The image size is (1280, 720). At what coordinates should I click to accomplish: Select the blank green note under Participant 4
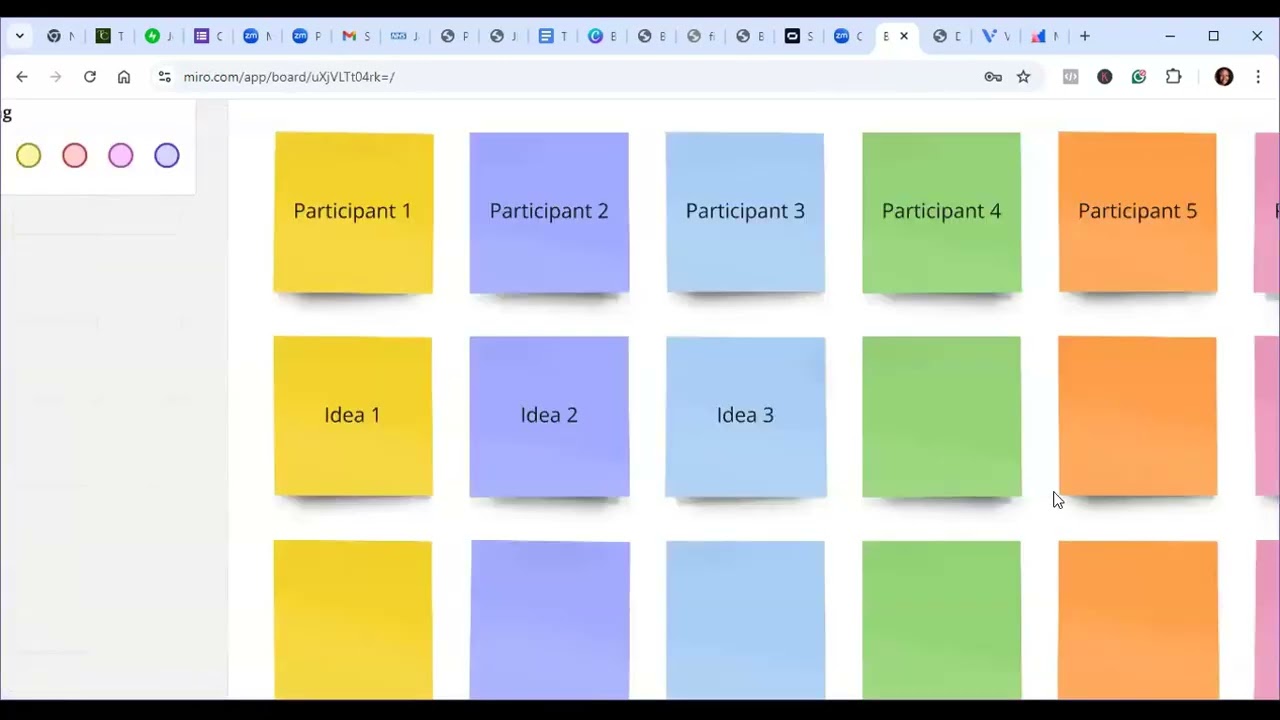point(941,416)
